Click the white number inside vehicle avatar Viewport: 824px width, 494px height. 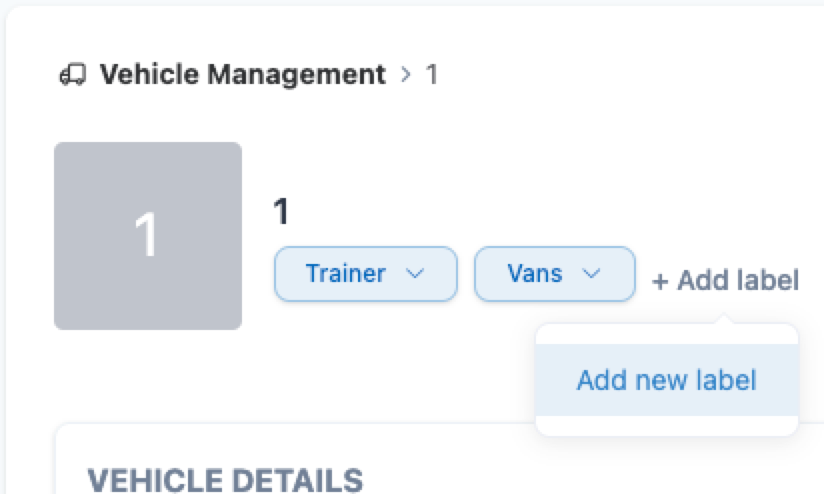click(147, 236)
